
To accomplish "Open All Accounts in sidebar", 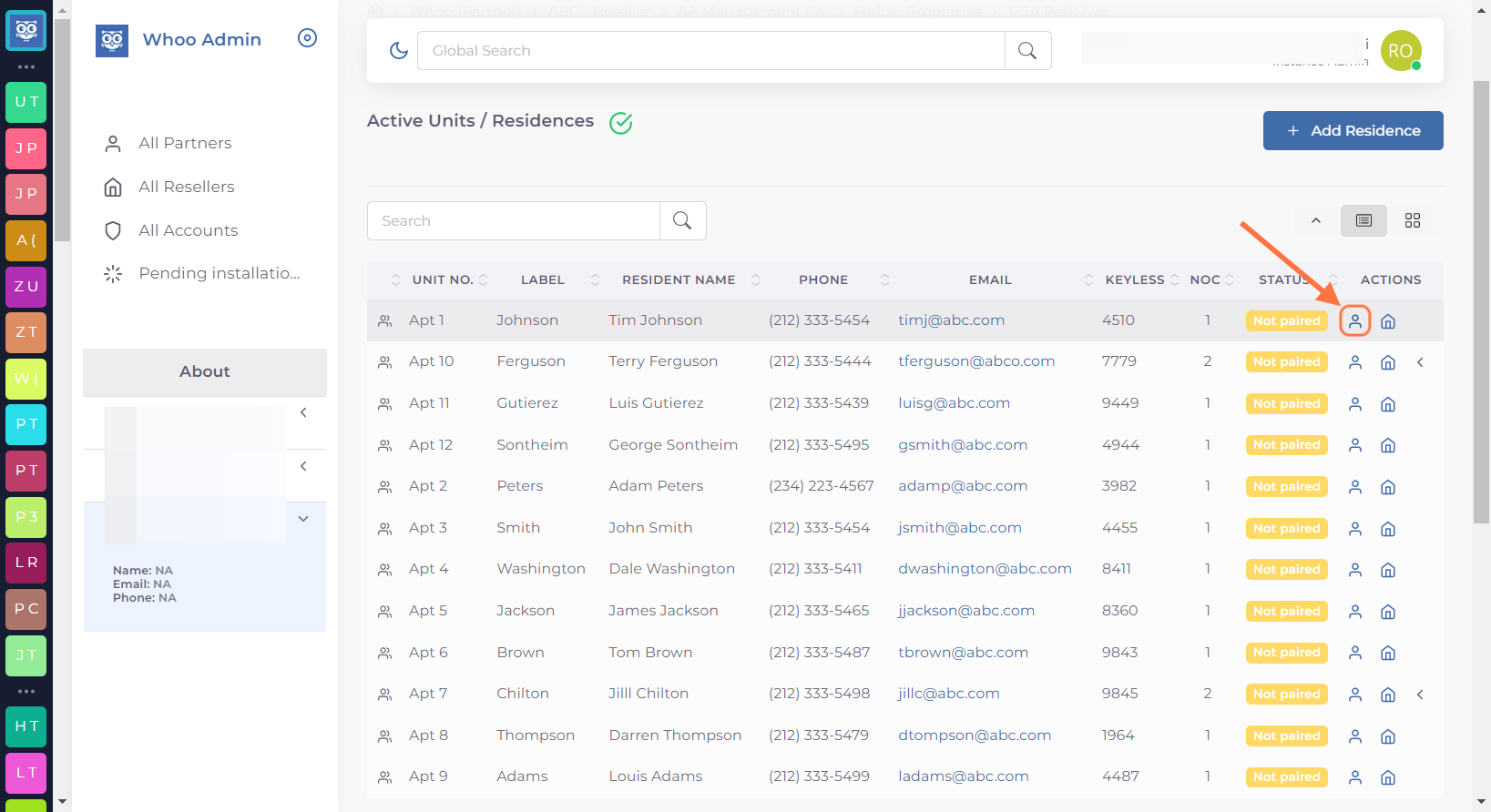I will click(188, 230).
